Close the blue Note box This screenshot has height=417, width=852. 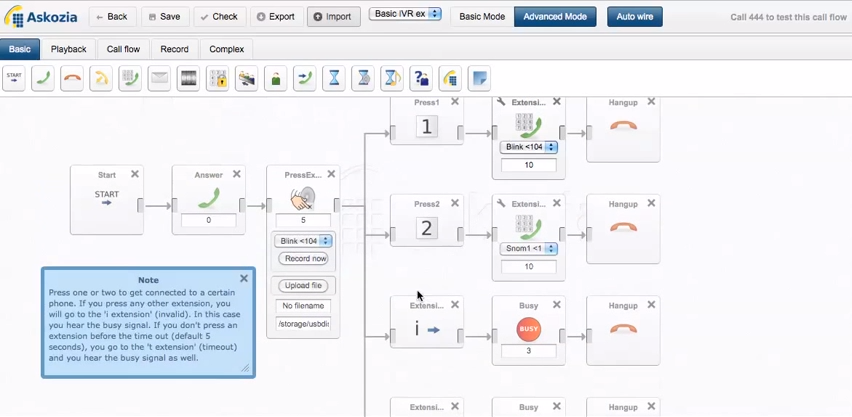[244, 279]
